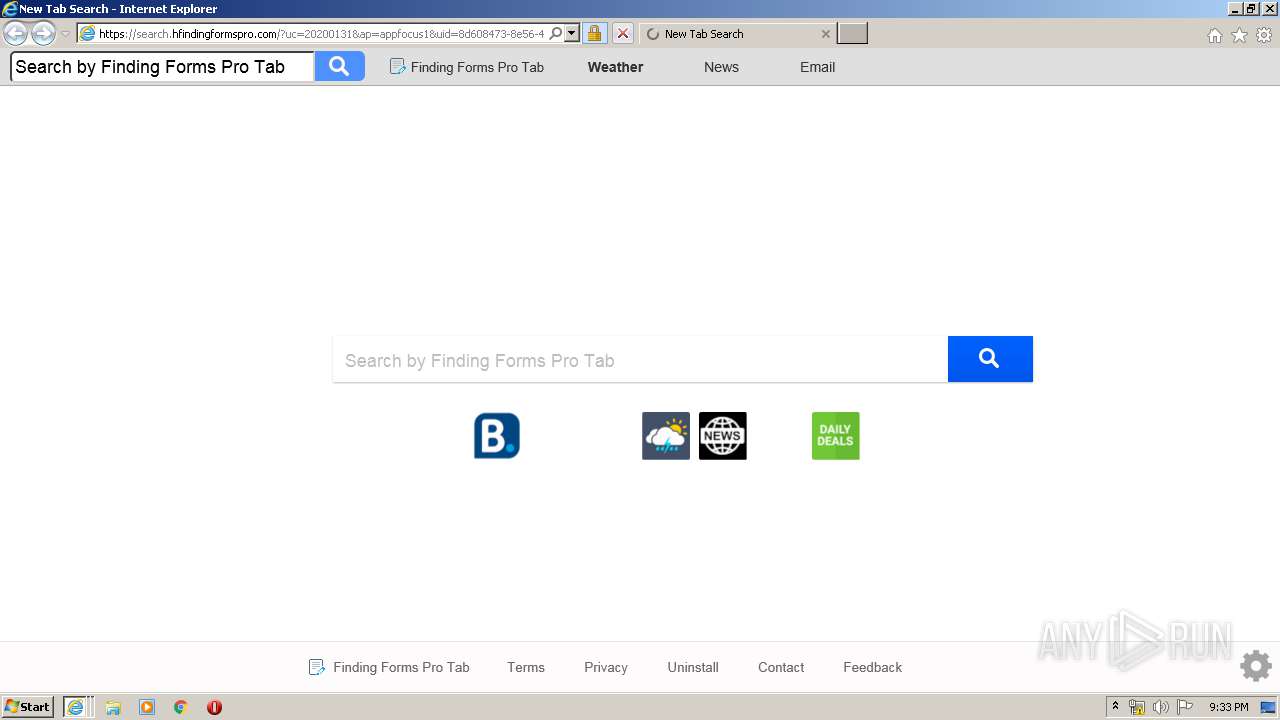This screenshot has height=720, width=1280.
Task: Click the volume speaker tray icon
Action: click(1161, 707)
